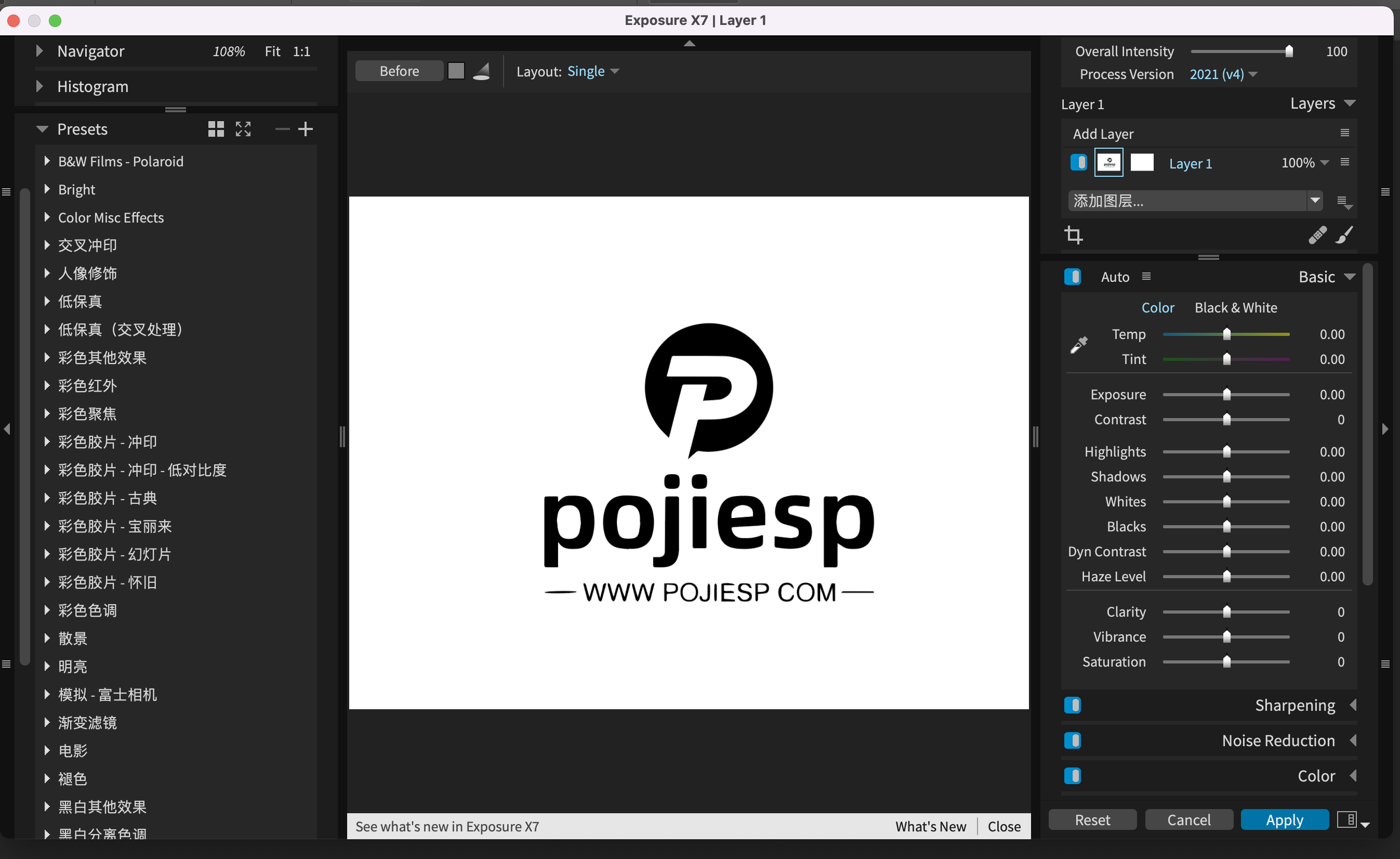The width and height of the screenshot is (1400, 859).
Task: Expand Presets panel to fullscreen
Action: click(x=243, y=129)
